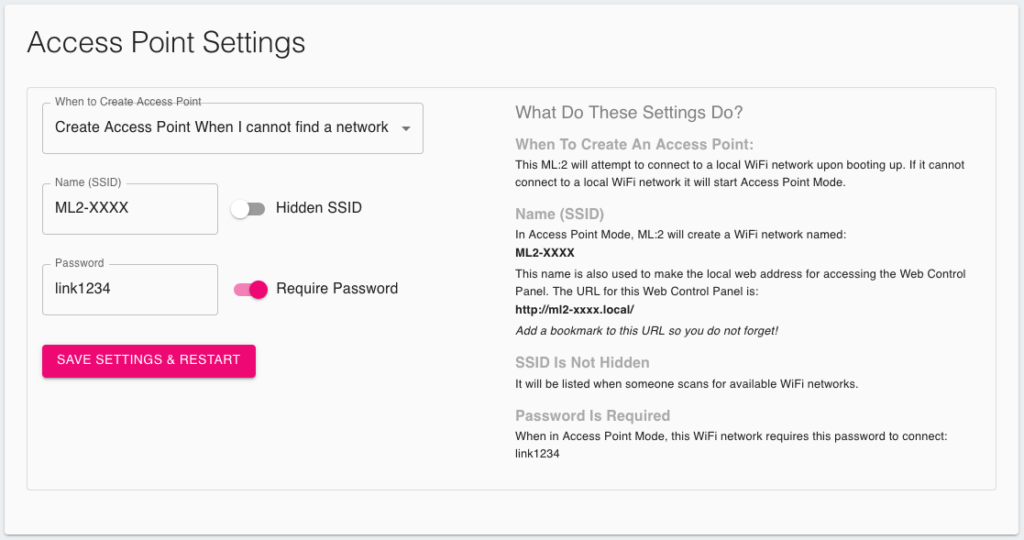1024x540 pixels.
Task: Click the What Do These Settings Do heading
Action: [629, 112]
